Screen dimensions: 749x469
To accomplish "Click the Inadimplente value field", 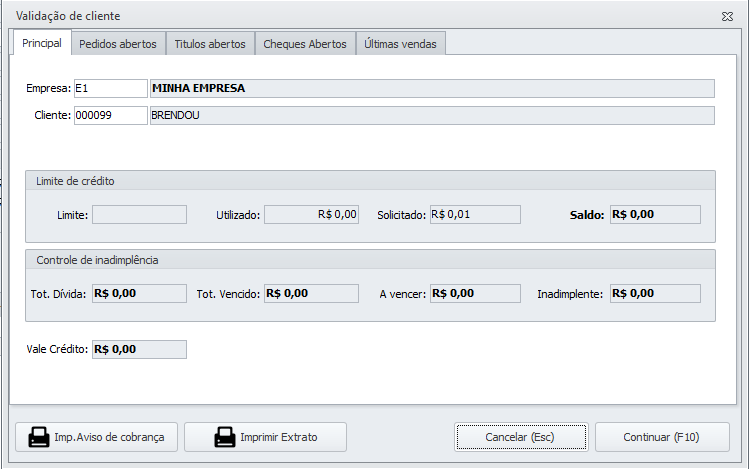I will (x=655, y=293).
